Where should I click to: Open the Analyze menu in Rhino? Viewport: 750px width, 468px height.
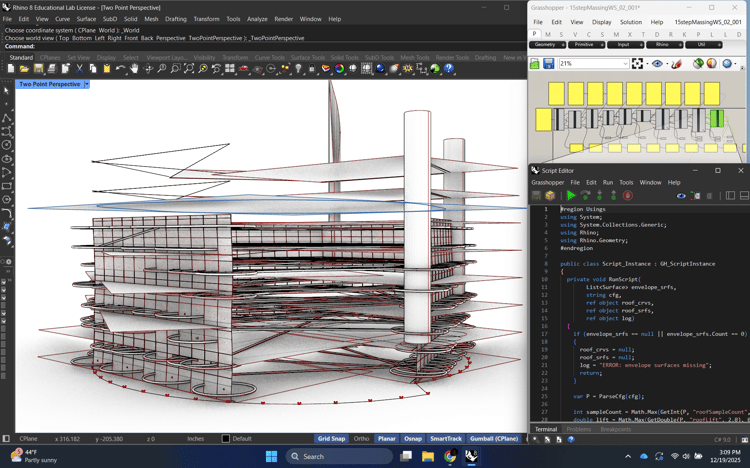tap(257, 19)
